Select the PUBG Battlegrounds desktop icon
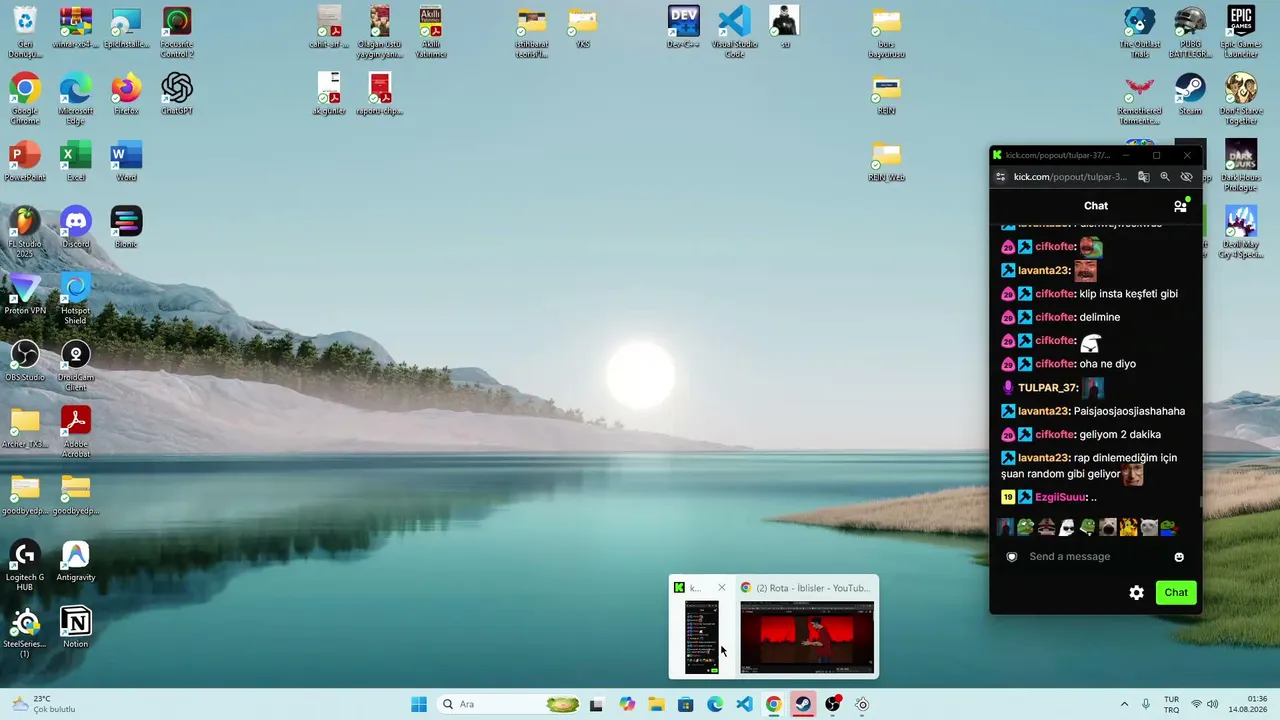Screen dimensions: 1280x720 pyautogui.click(x=1190, y=32)
